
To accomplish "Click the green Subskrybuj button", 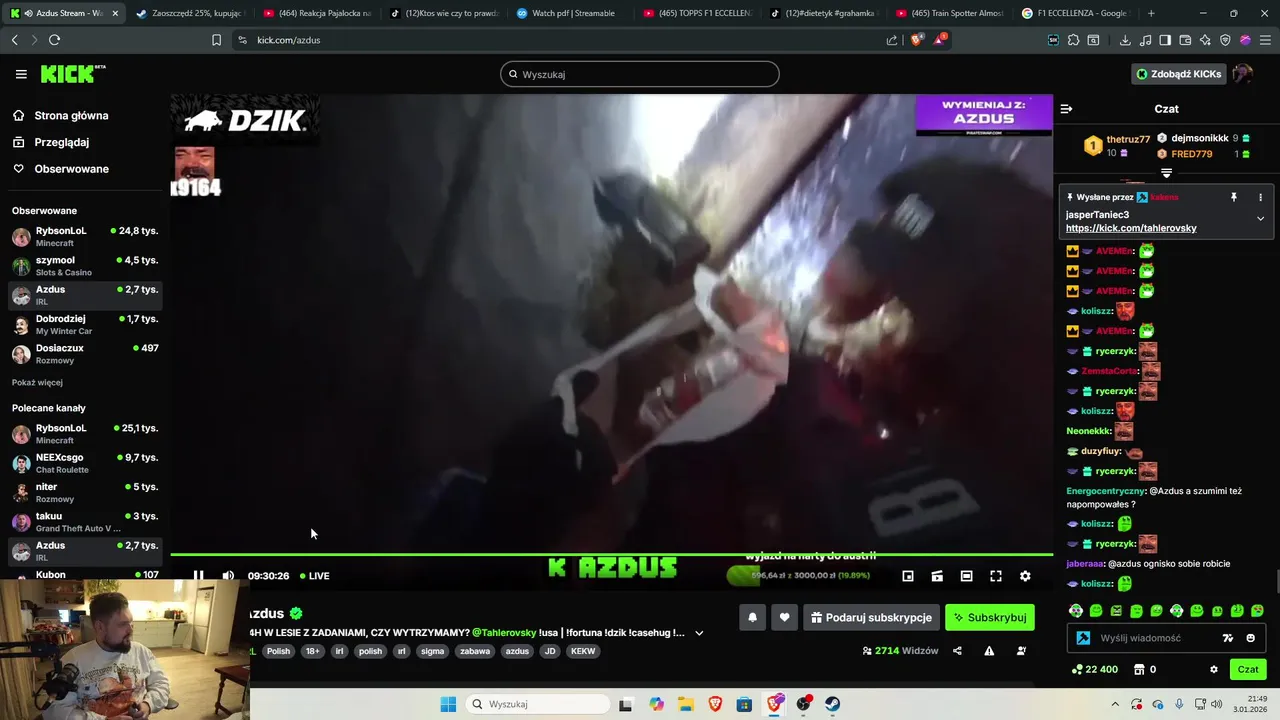I will (x=990, y=618).
